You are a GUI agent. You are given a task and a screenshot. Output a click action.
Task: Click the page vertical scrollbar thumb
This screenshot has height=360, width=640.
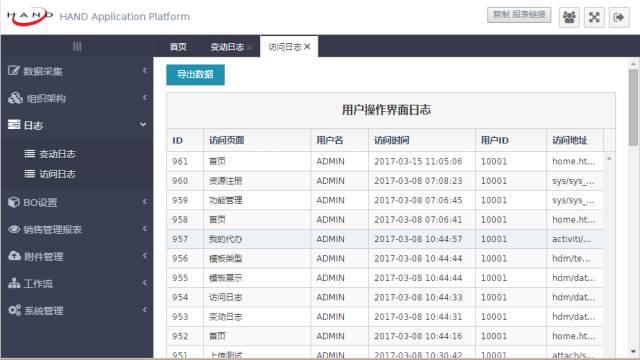tap(633, 107)
